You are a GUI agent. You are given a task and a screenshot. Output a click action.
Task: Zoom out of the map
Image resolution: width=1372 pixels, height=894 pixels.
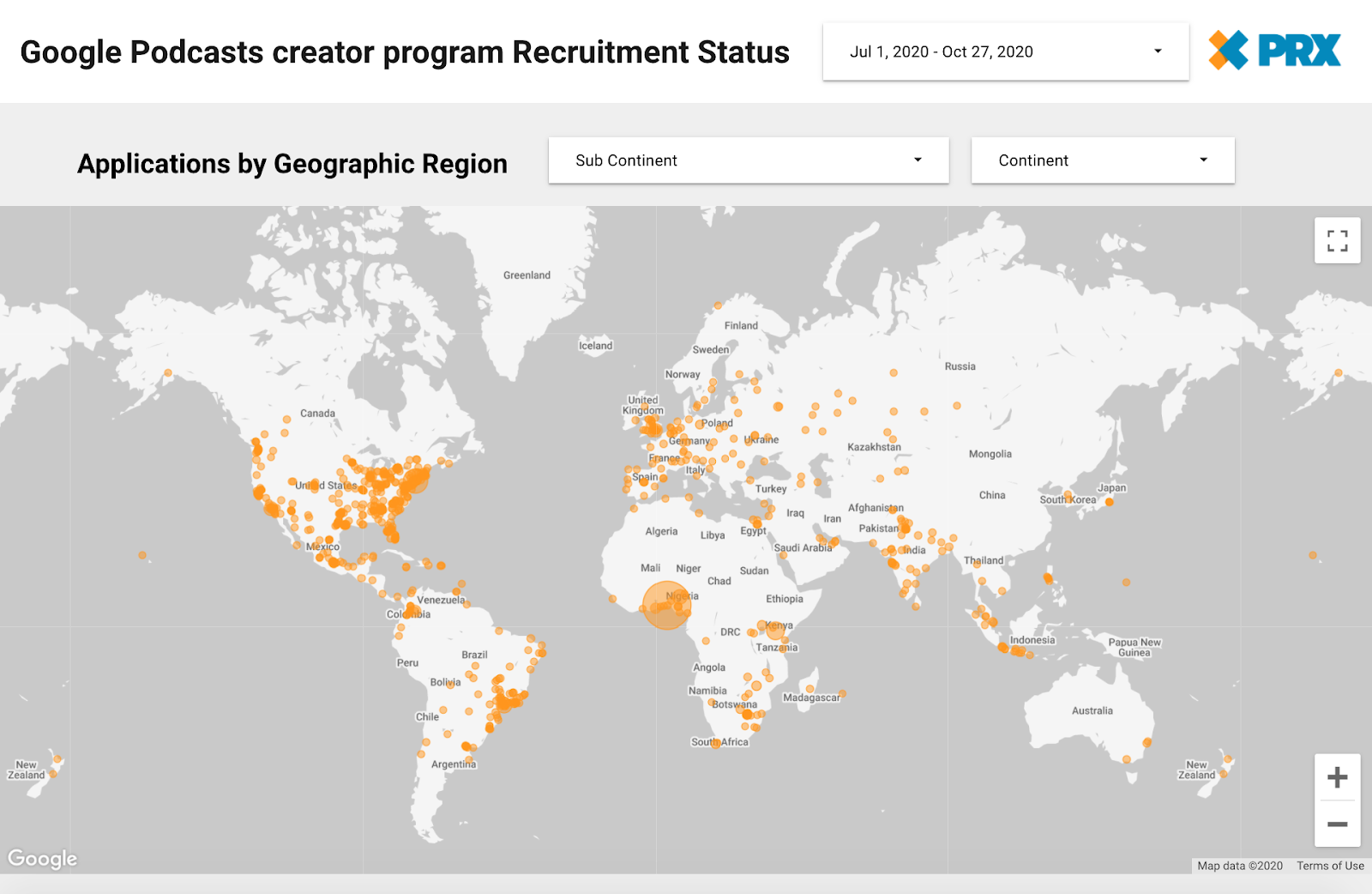pos(1337,824)
